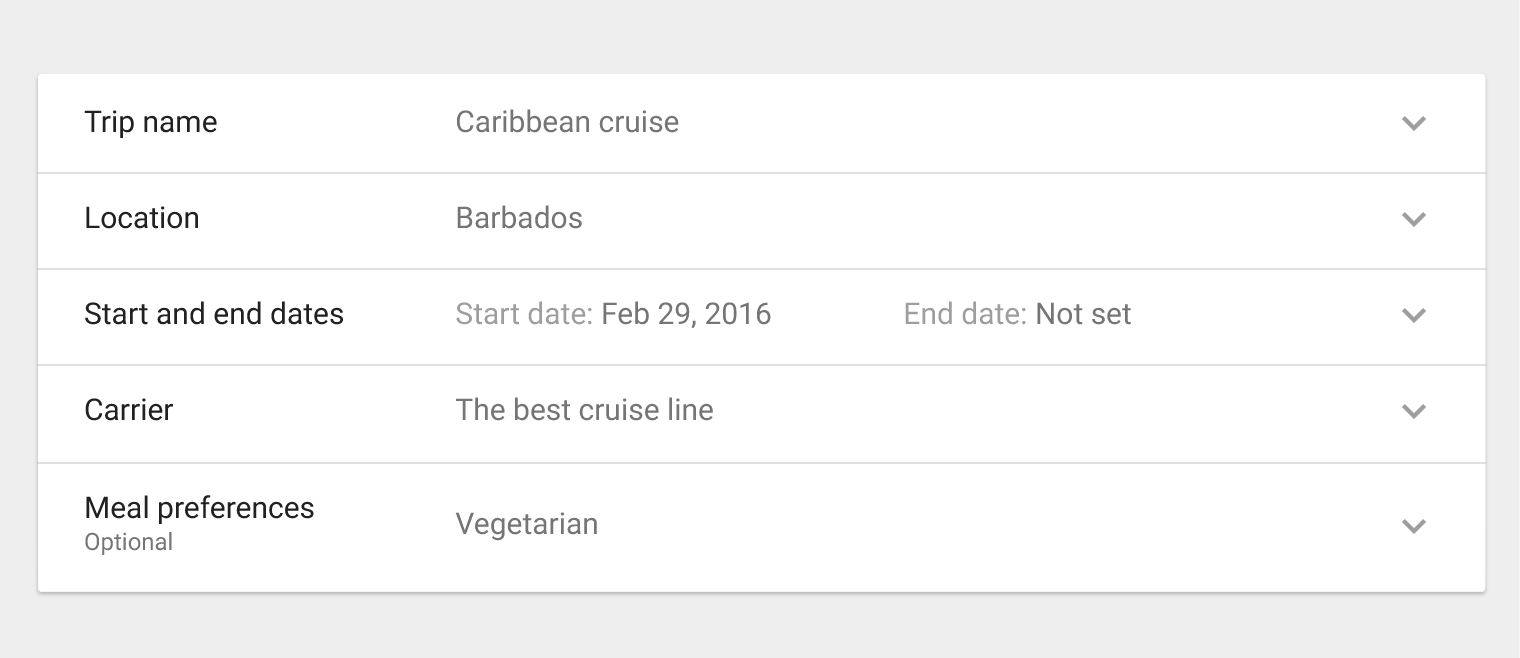Click the Vegetarian meal value
This screenshot has height=658, width=1520.
tap(527, 524)
